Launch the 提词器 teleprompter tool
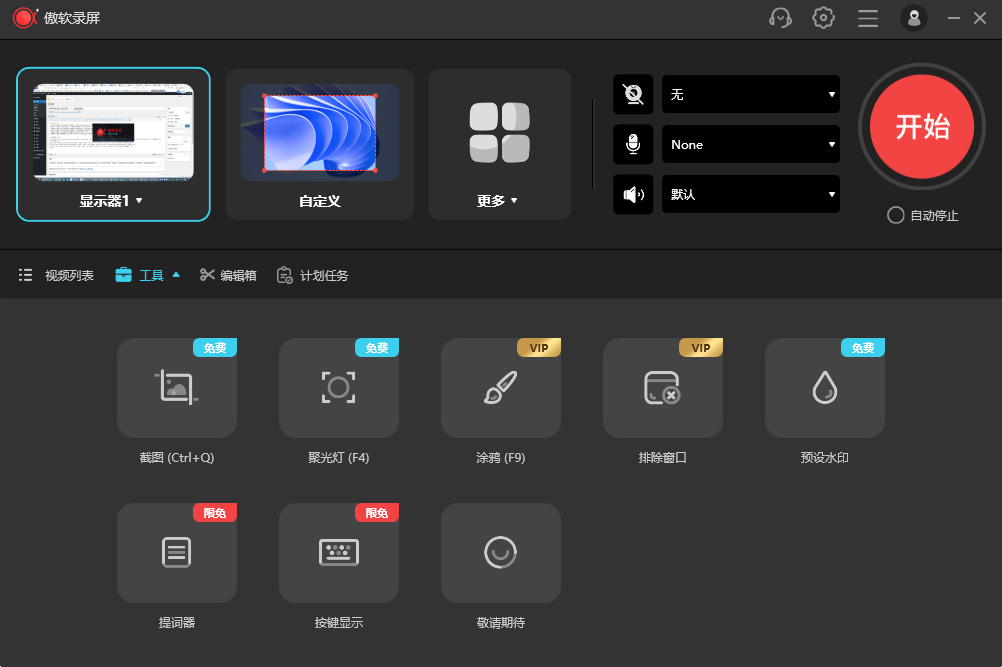 (177, 553)
